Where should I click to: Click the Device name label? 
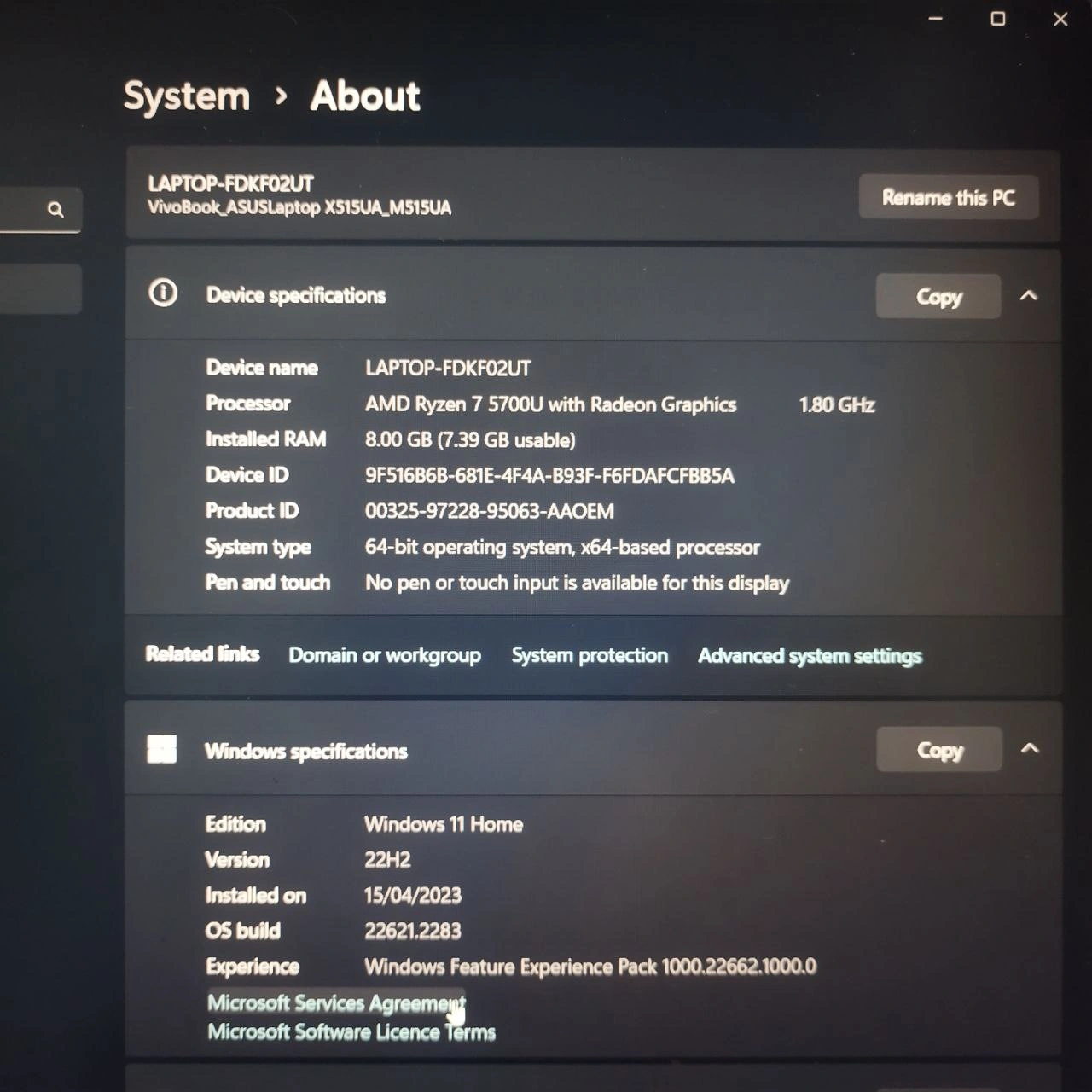click(x=262, y=368)
